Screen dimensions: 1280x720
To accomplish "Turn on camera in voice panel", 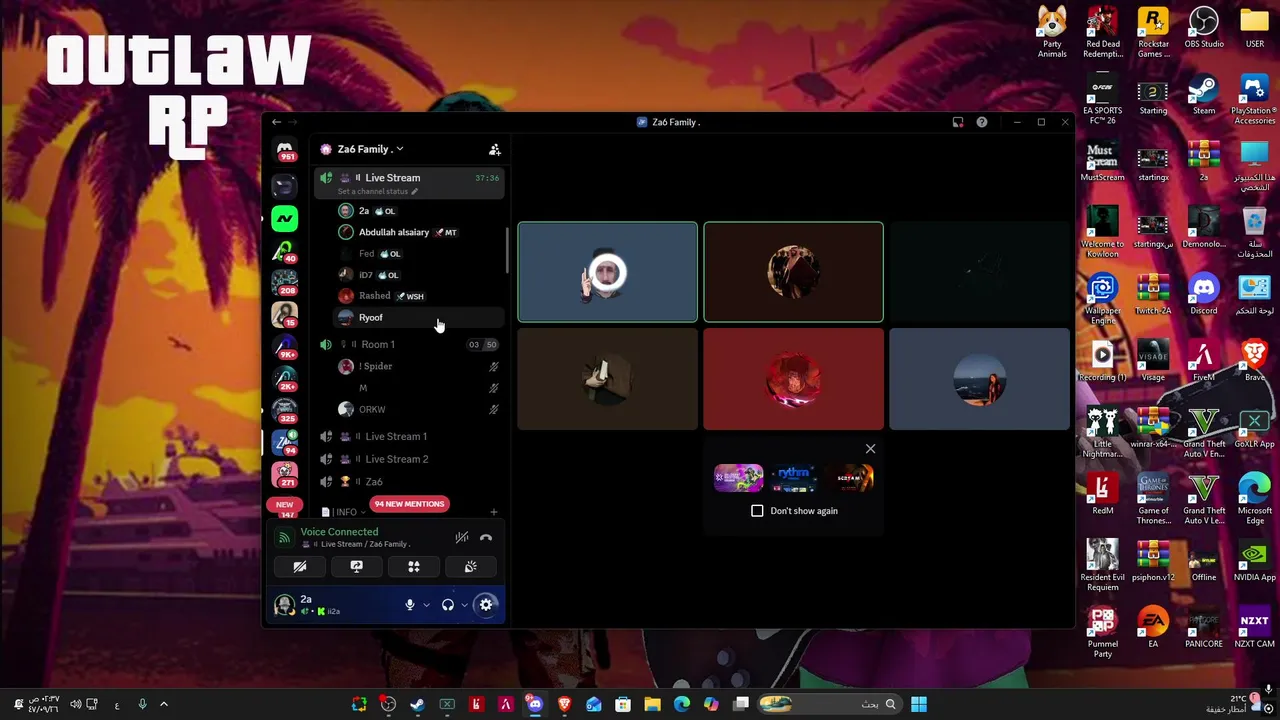I will point(300,567).
